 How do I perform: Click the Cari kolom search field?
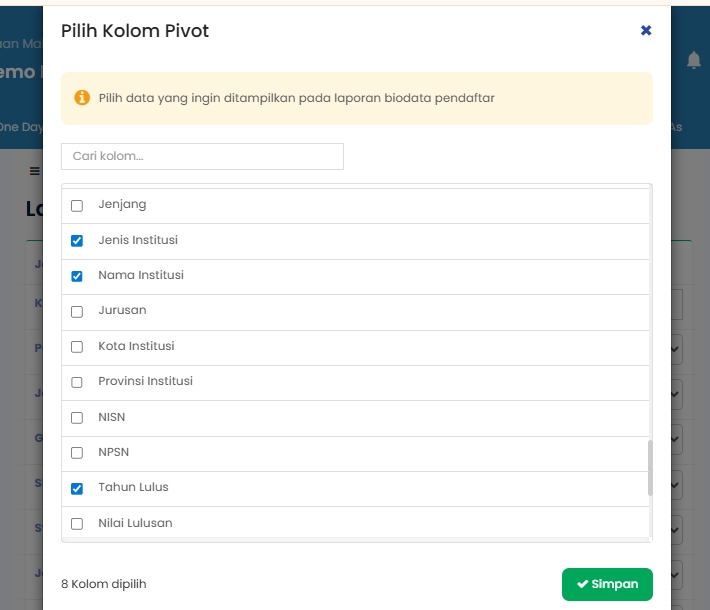202,156
